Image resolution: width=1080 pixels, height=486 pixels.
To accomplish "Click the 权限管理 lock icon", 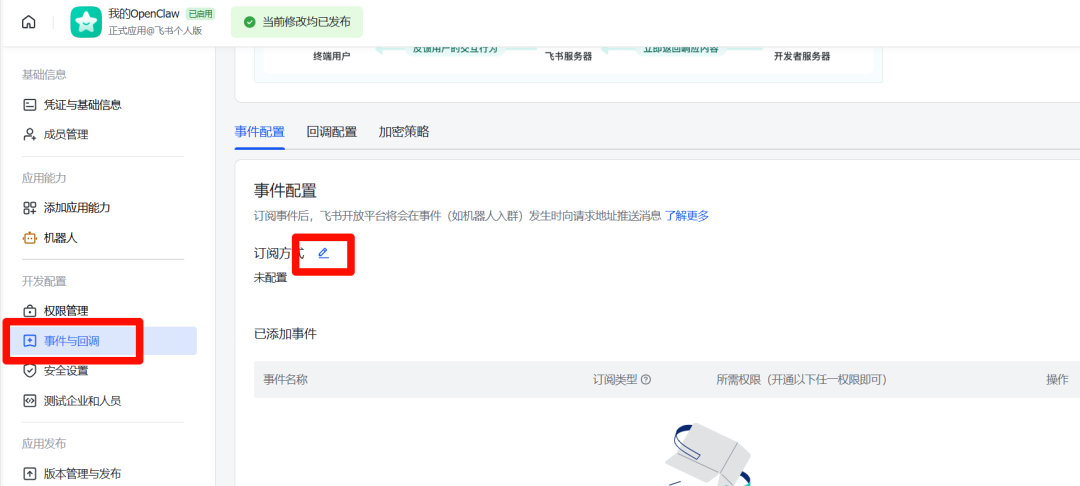I will point(30,311).
